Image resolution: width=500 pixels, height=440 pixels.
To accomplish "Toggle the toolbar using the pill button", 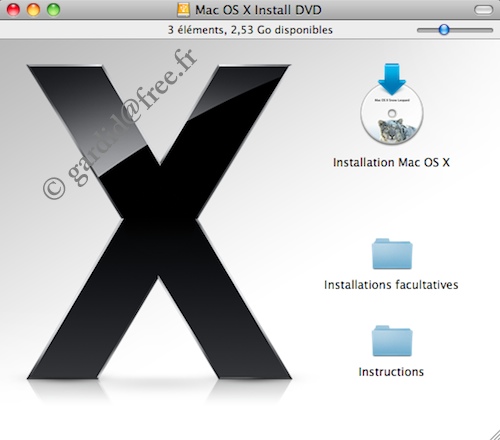I will 483,10.
